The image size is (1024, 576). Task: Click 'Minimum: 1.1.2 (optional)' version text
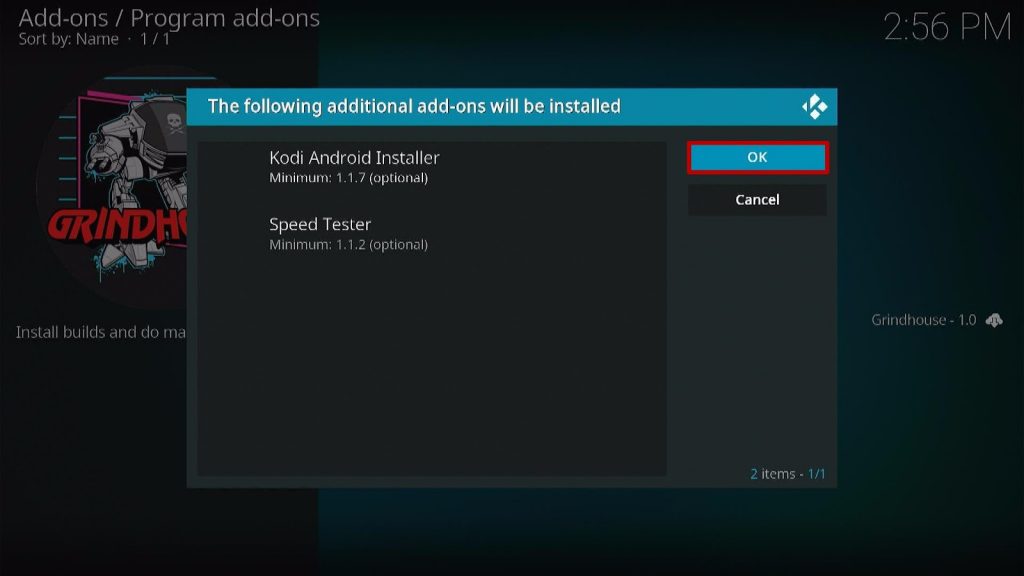point(349,245)
